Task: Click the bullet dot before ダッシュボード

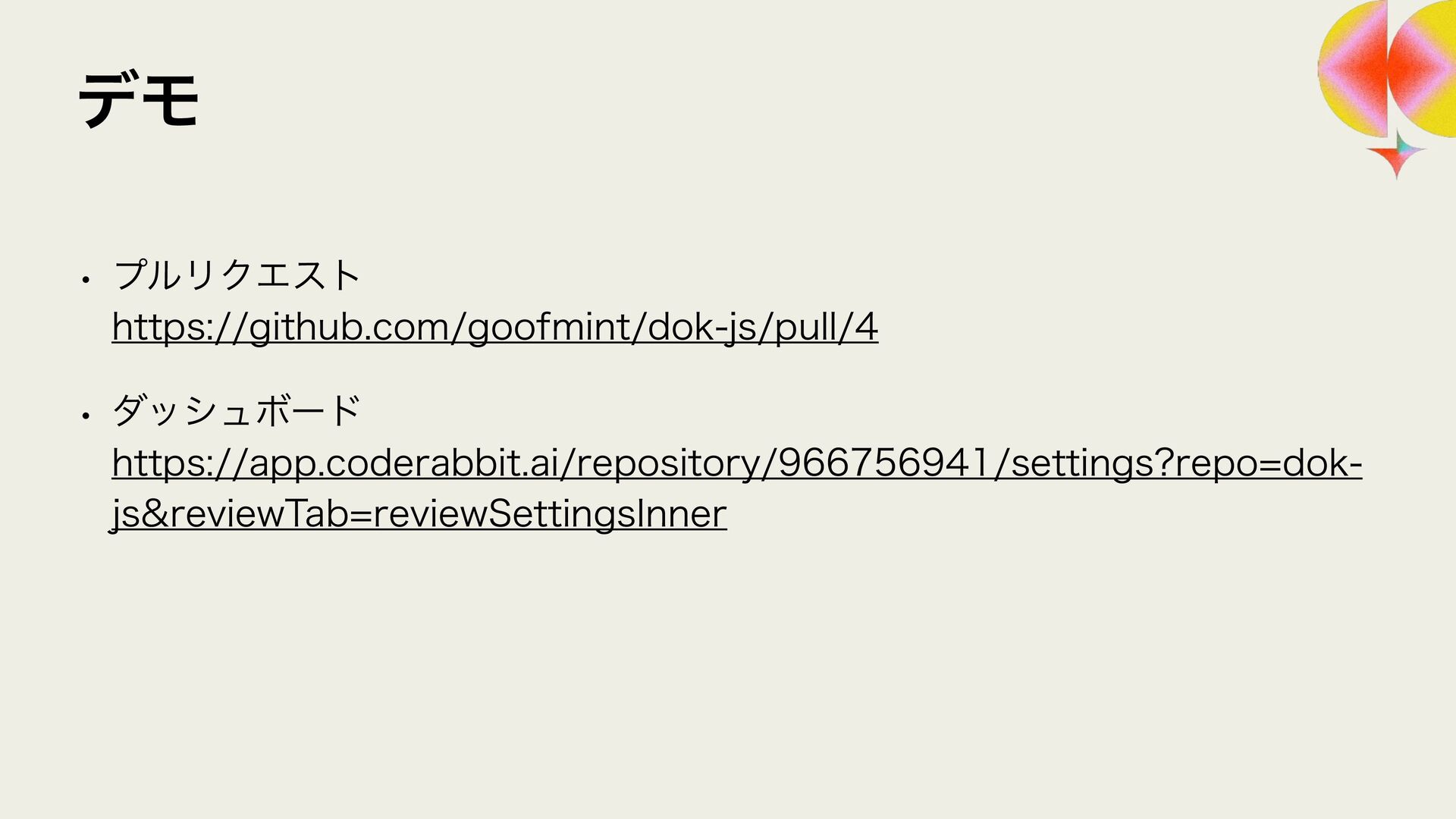Action: (87, 416)
